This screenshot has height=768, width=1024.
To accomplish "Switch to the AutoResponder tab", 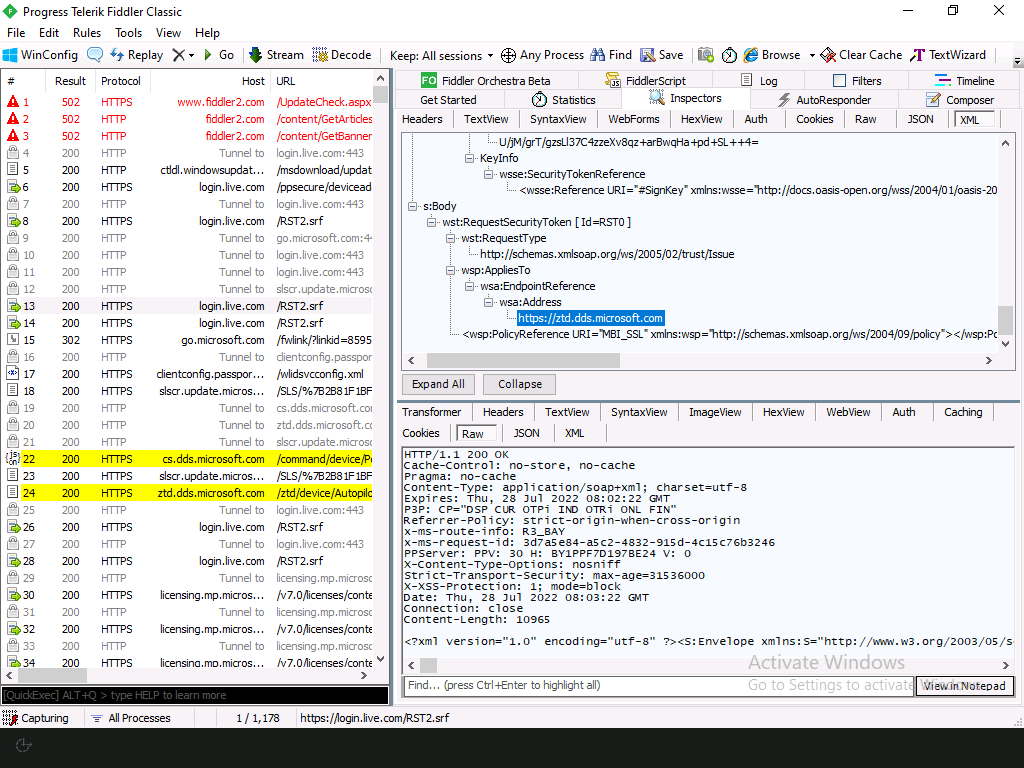I will (x=824, y=100).
